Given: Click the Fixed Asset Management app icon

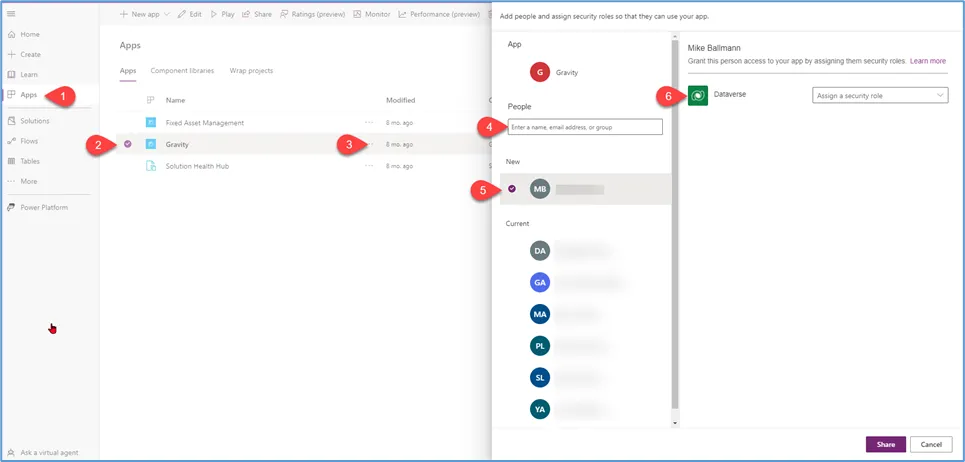Looking at the screenshot, I should point(151,122).
